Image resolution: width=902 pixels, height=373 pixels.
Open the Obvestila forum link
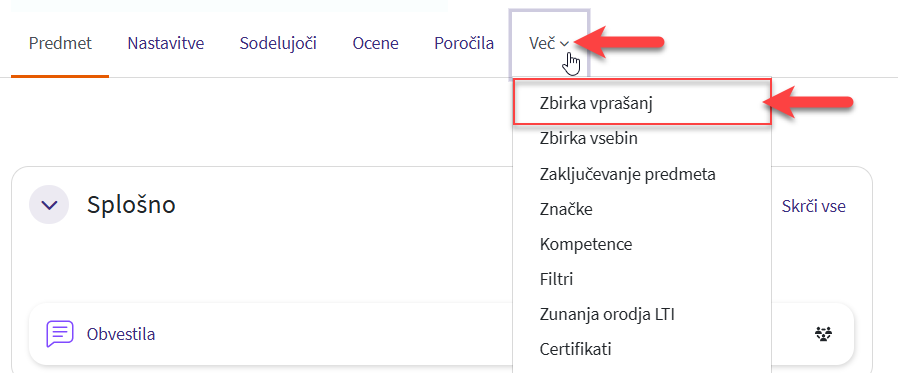point(121,334)
